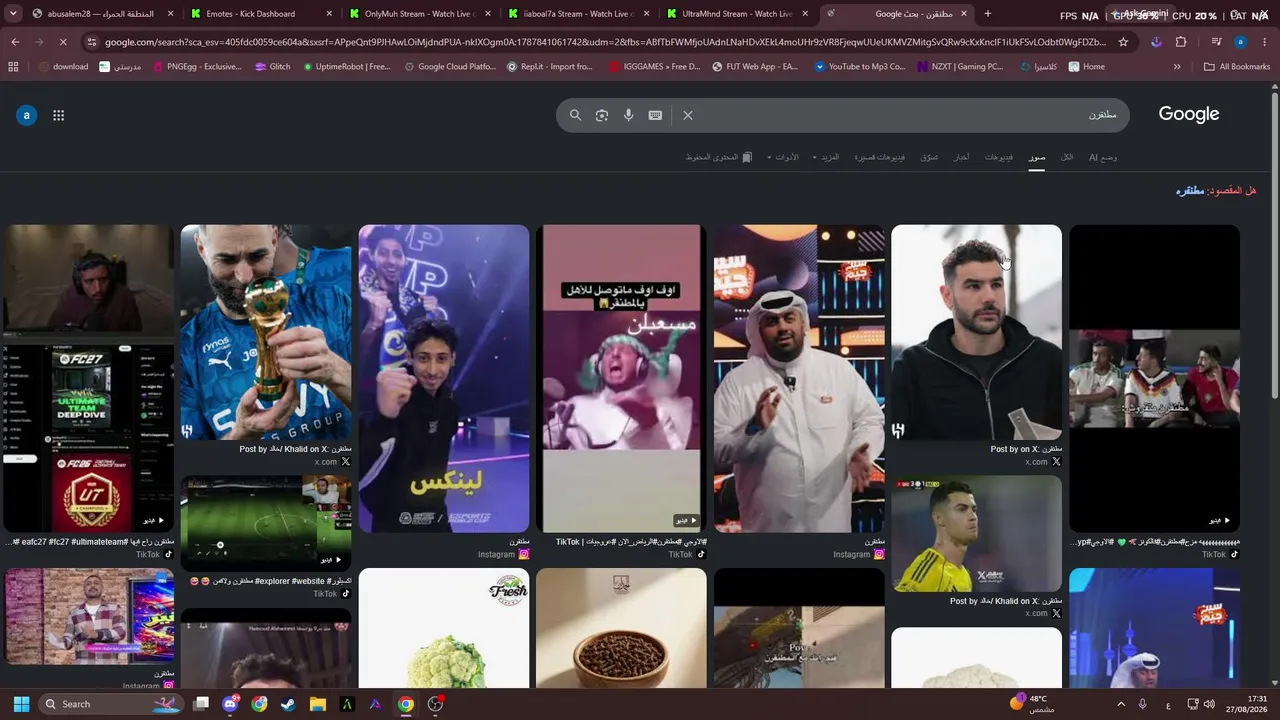
Task: Open the Chrome extensions puzzle icon
Action: point(1181,42)
